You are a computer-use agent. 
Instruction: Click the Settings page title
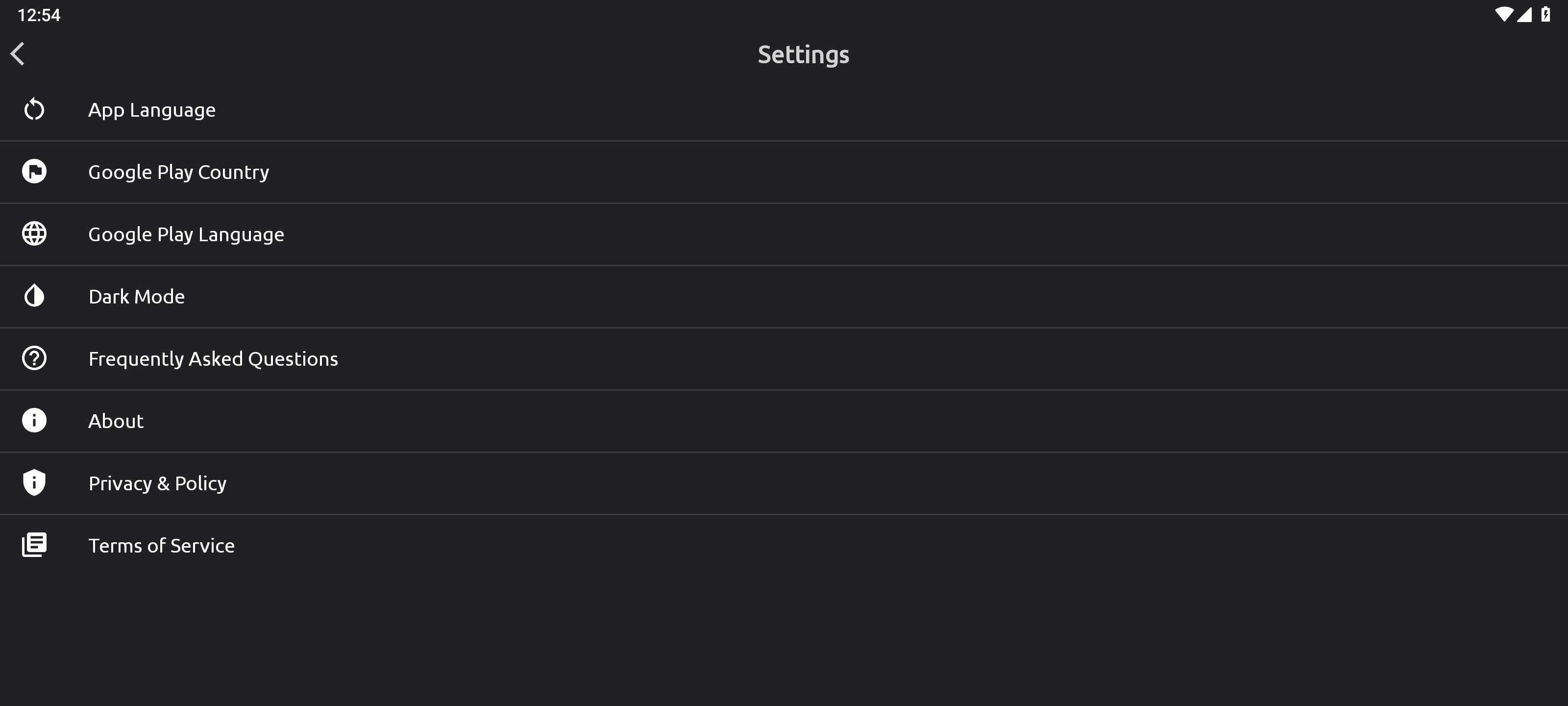[x=803, y=55]
